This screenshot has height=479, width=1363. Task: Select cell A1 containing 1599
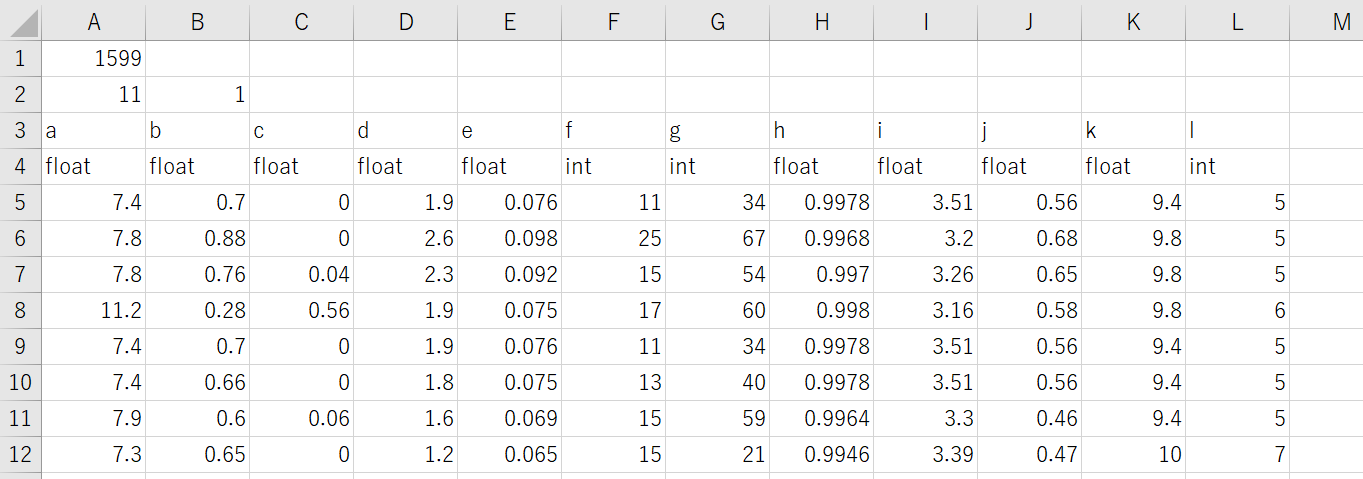[x=93, y=58]
